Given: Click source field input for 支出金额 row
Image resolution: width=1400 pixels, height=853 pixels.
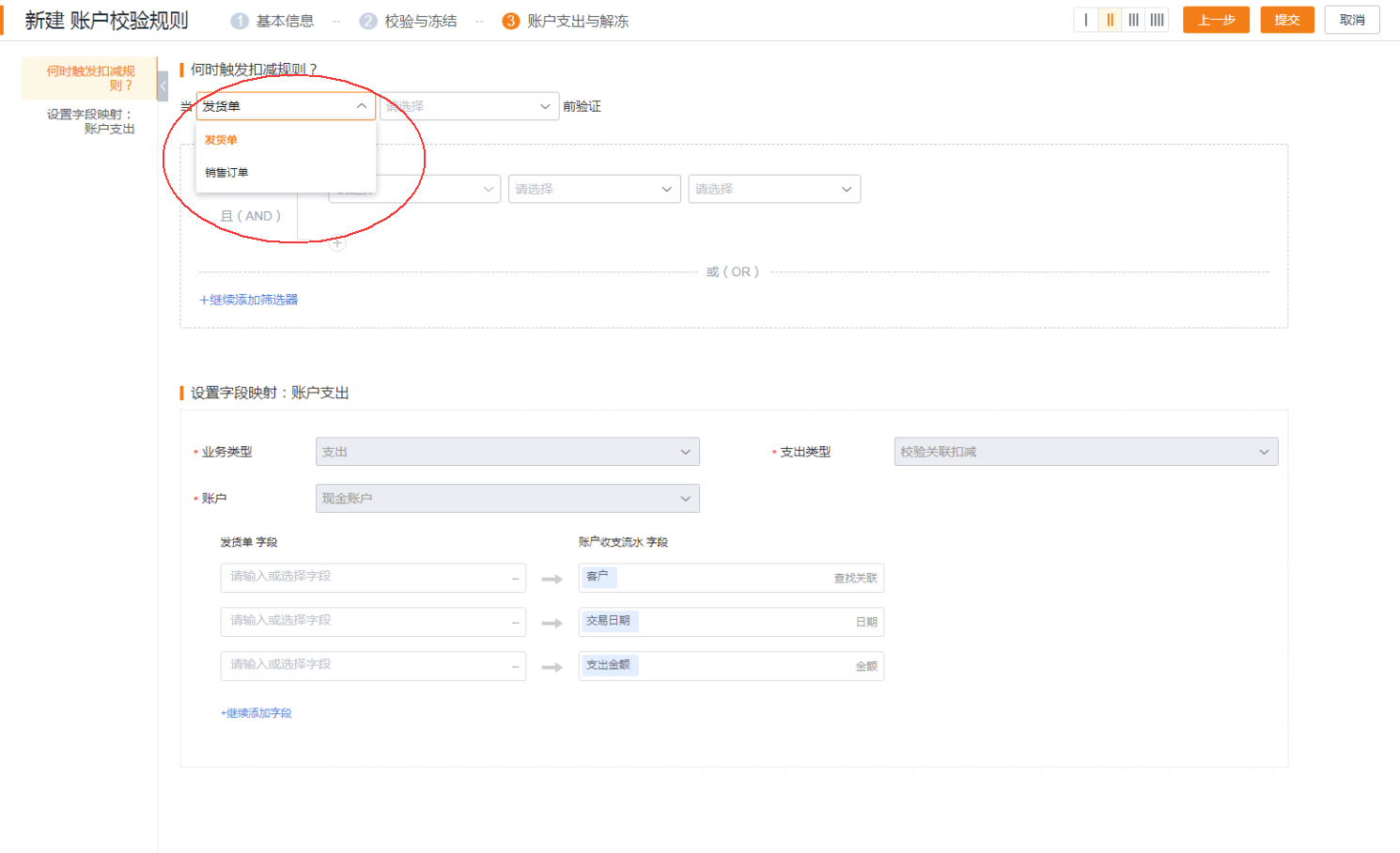Looking at the screenshot, I should click(373, 666).
